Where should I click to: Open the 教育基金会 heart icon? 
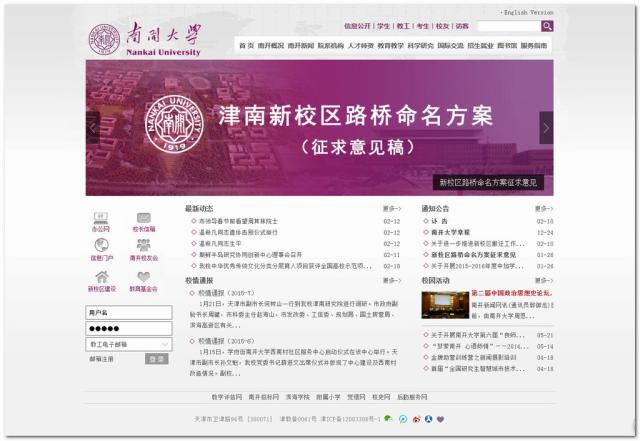pos(144,276)
